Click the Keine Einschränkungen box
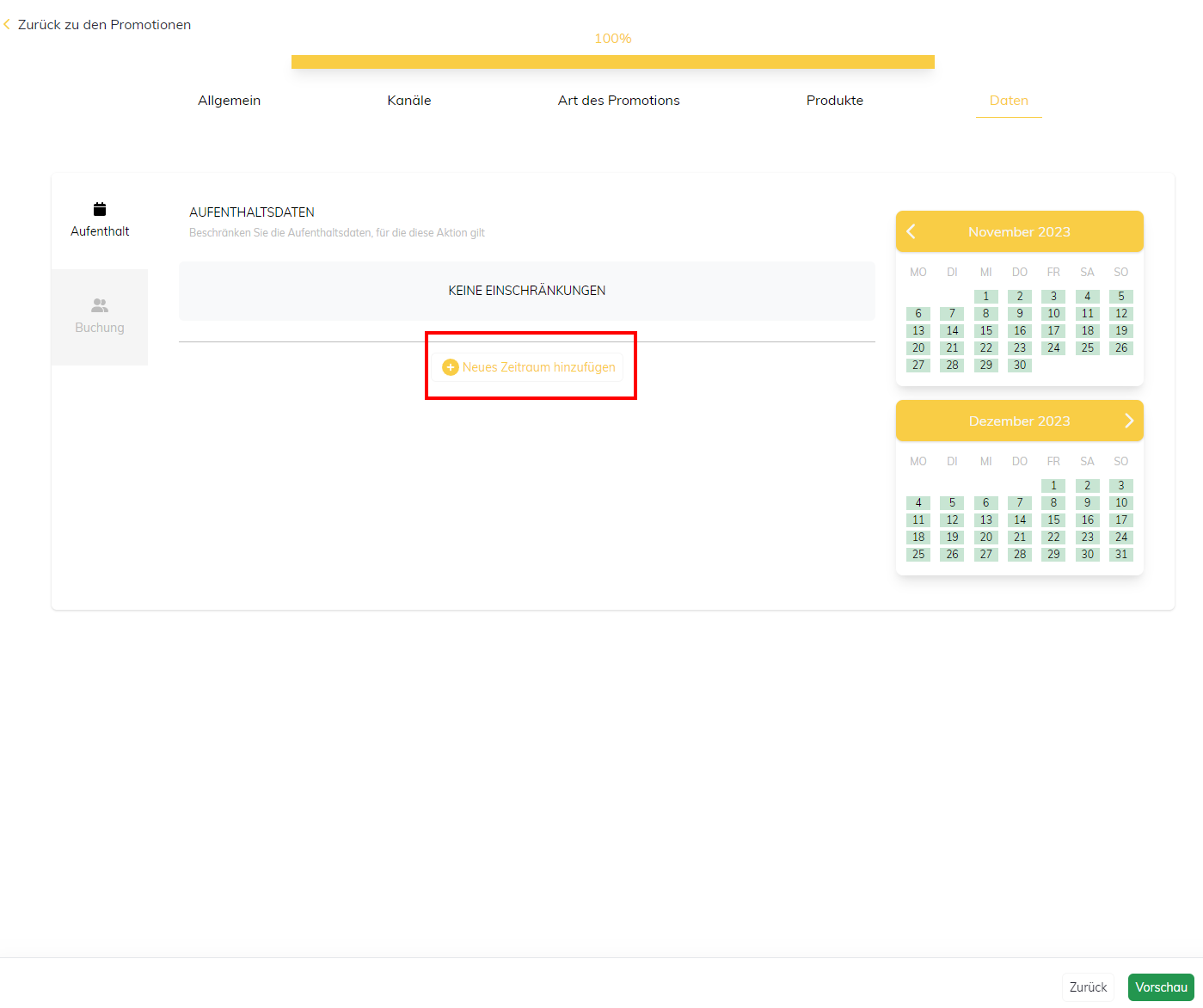 point(526,291)
